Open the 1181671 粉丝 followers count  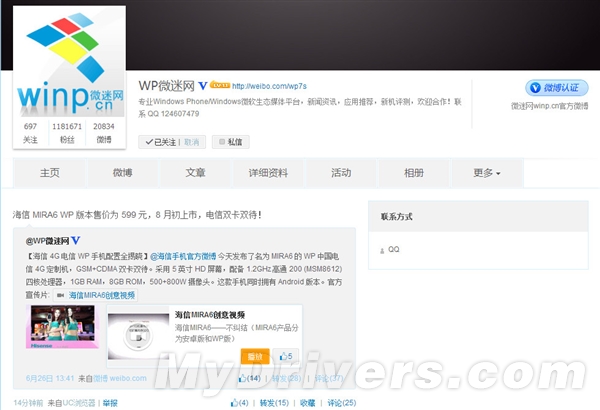click(67, 132)
